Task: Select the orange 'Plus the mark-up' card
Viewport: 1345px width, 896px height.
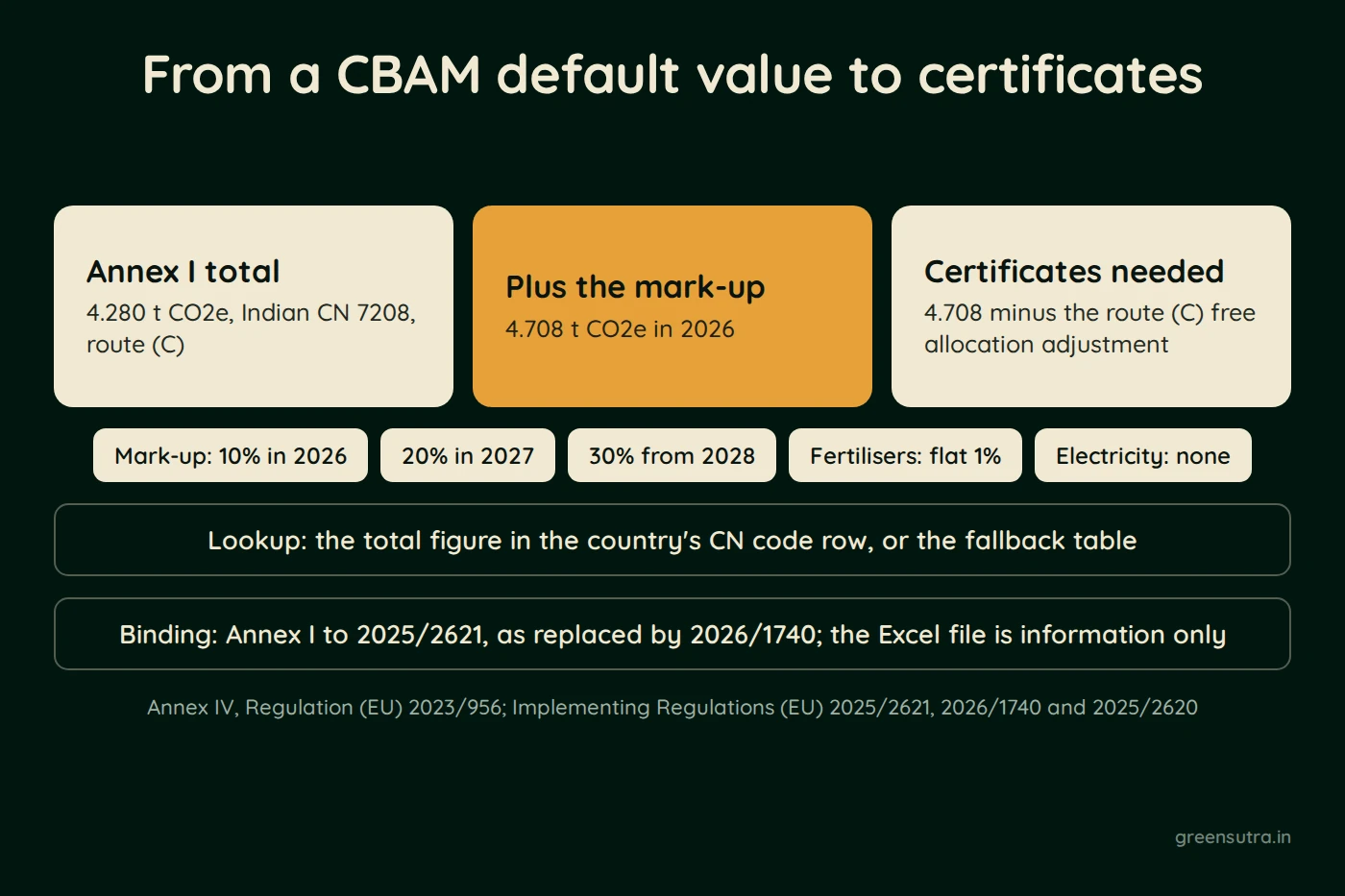Action: tap(672, 306)
